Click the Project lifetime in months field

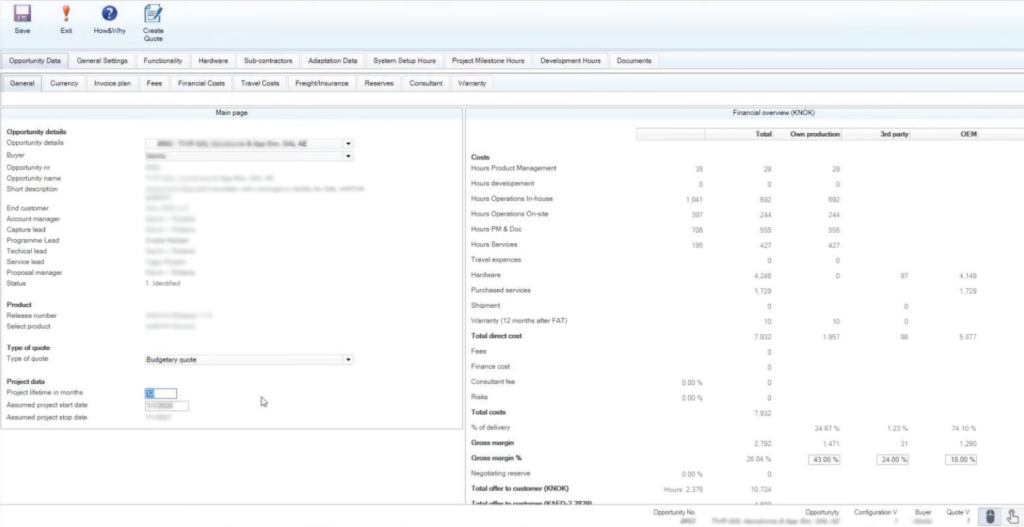pyautogui.click(x=161, y=394)
